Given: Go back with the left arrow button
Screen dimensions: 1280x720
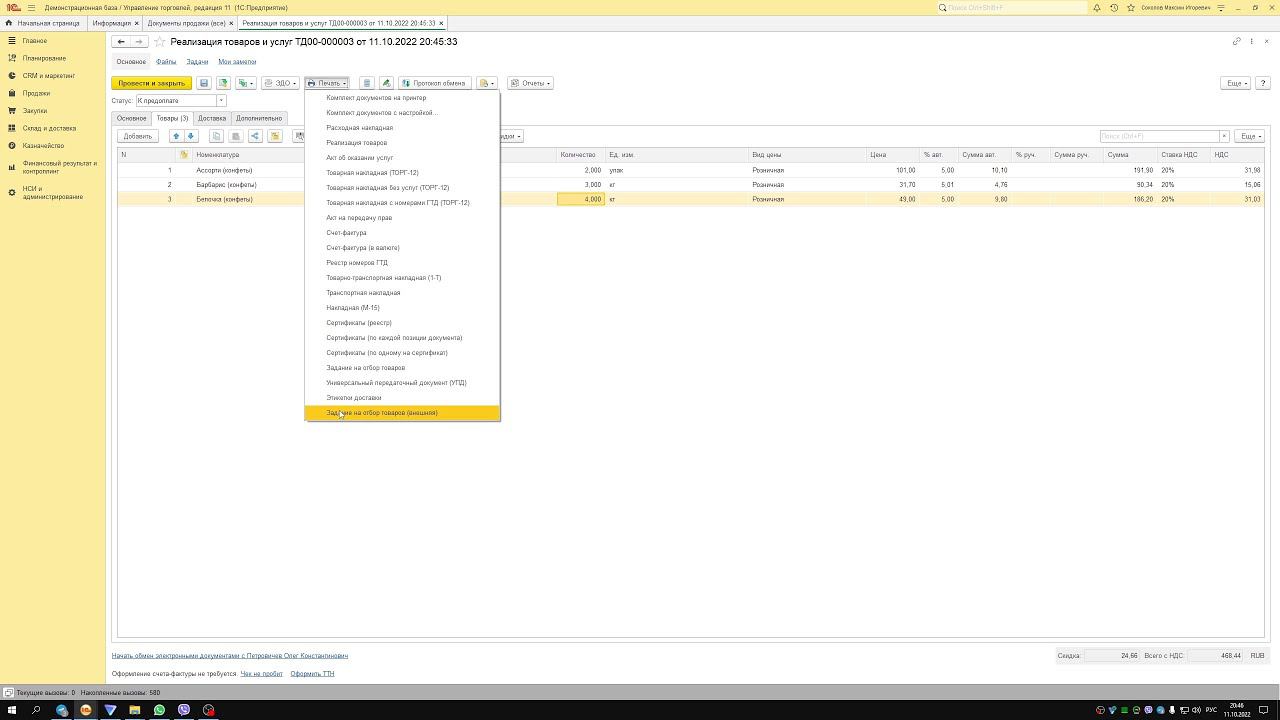Looking at the screenshot, I should (121, 42).
